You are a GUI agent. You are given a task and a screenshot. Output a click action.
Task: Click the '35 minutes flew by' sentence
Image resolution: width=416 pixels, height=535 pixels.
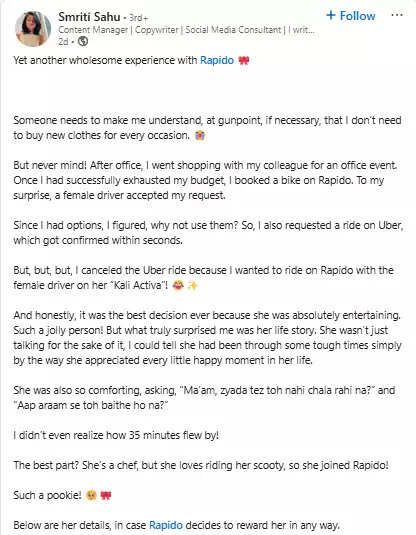coord(116,435)
